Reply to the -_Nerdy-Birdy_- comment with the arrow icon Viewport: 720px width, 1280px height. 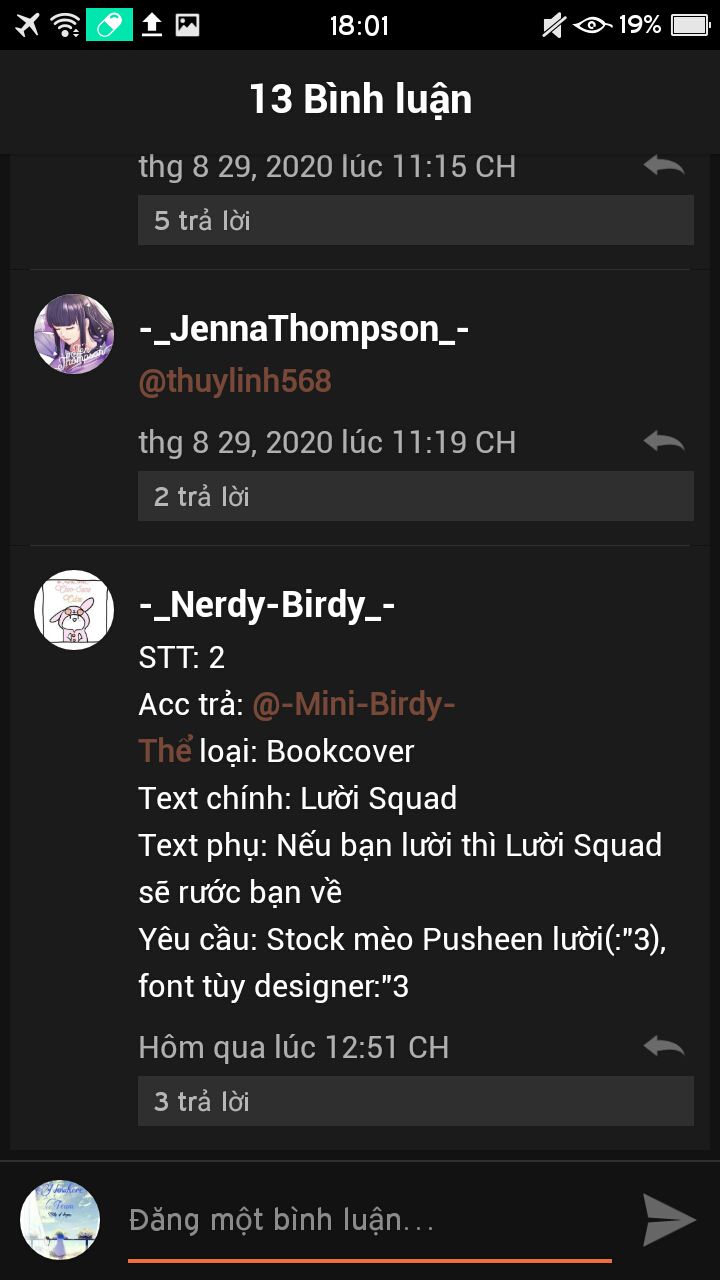(x=664, y=1047)
